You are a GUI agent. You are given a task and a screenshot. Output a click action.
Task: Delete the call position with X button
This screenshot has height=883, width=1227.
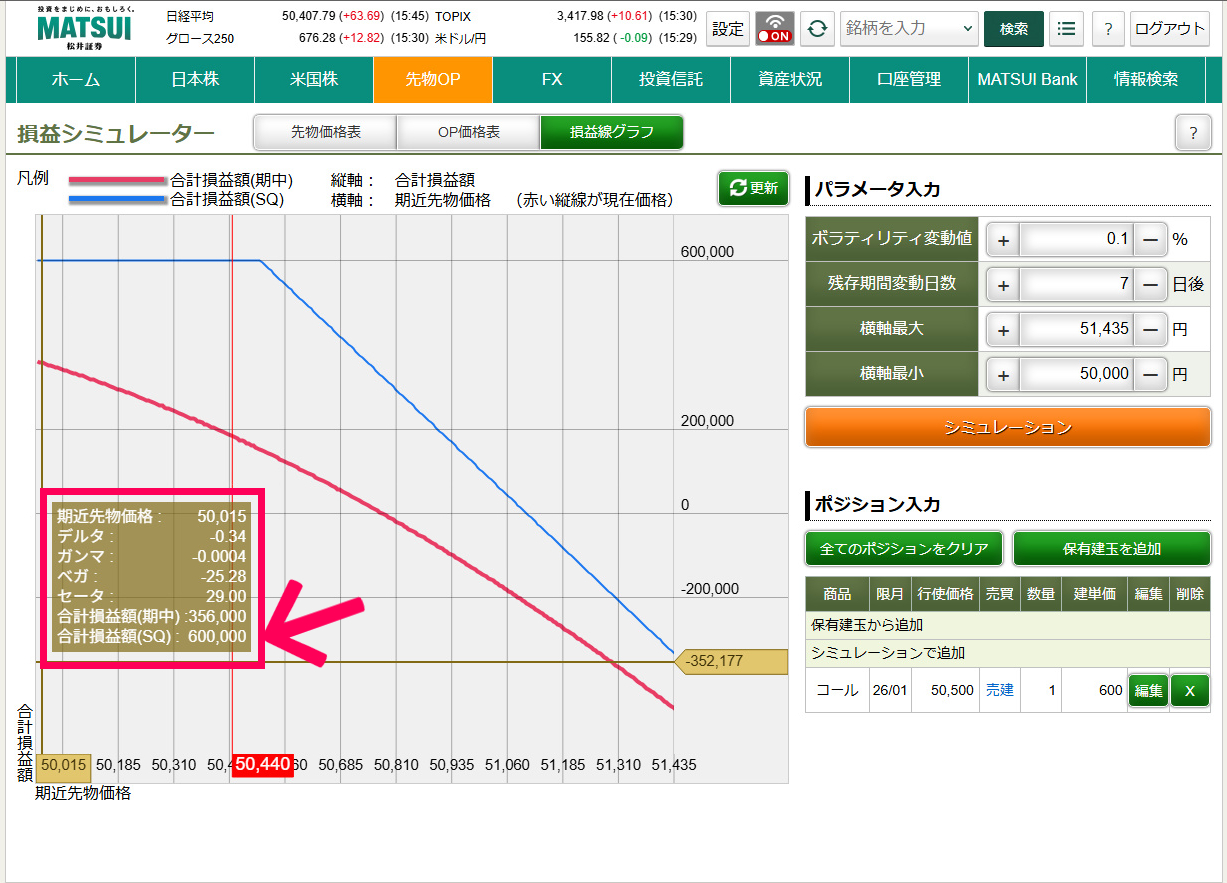(1189, 690)
